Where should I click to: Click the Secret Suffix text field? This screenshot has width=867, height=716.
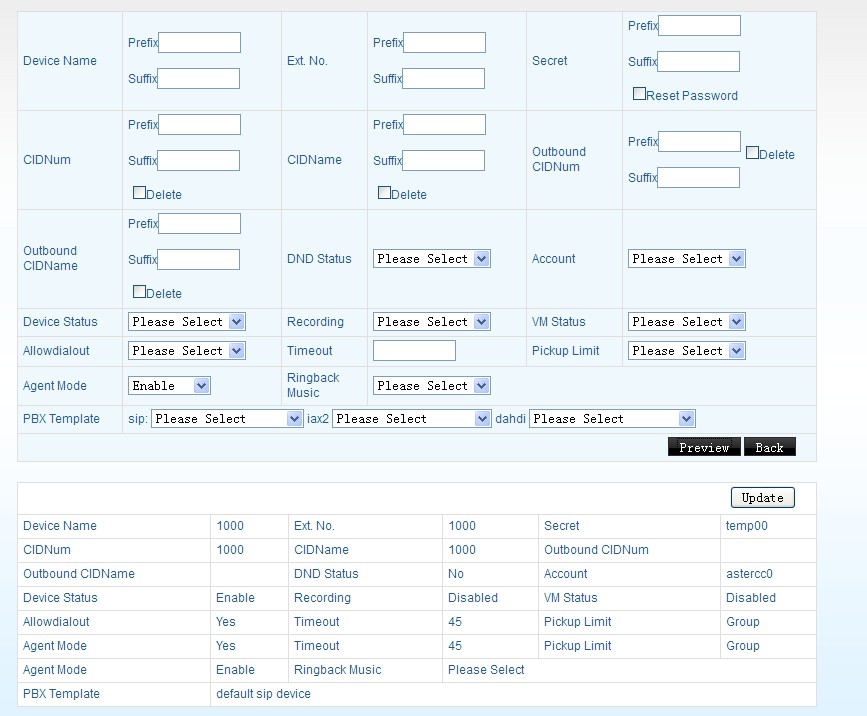[x=698, y=62]
